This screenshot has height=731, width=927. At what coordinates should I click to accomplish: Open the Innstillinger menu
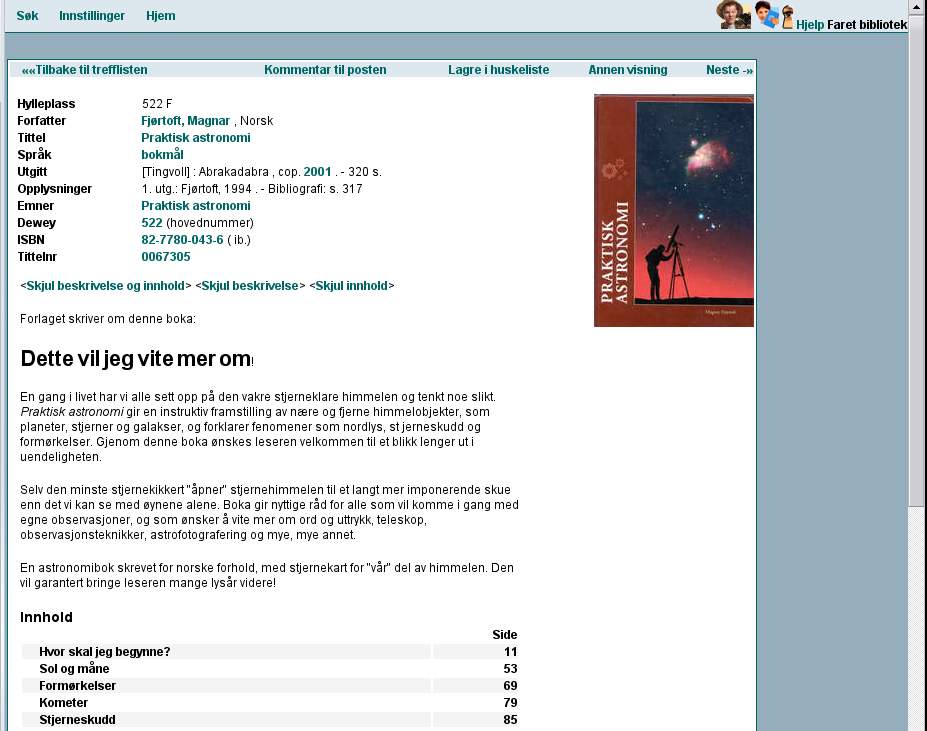click(91, 15)
